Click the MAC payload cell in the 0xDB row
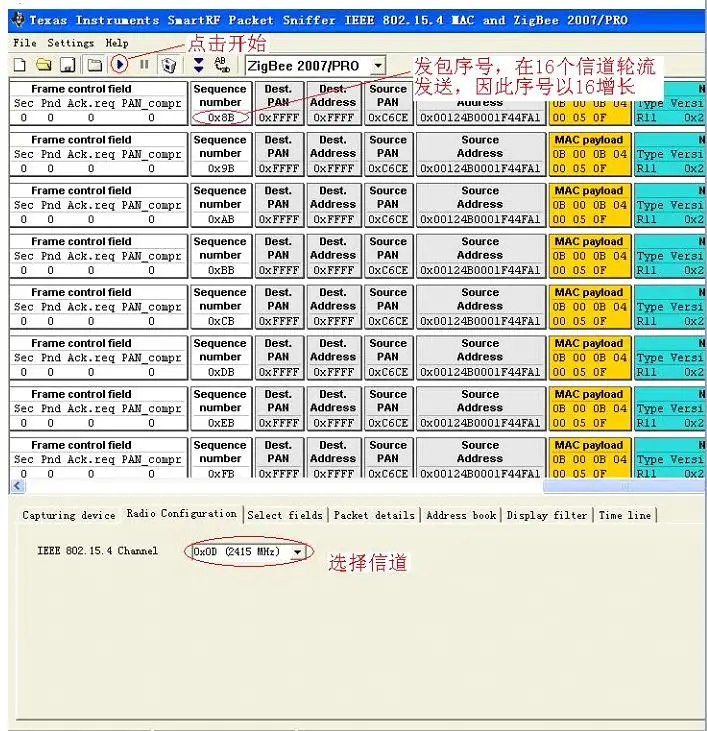The height and width of the screenshot is (731, 707). pyautogui.click(x=590, y=358)
